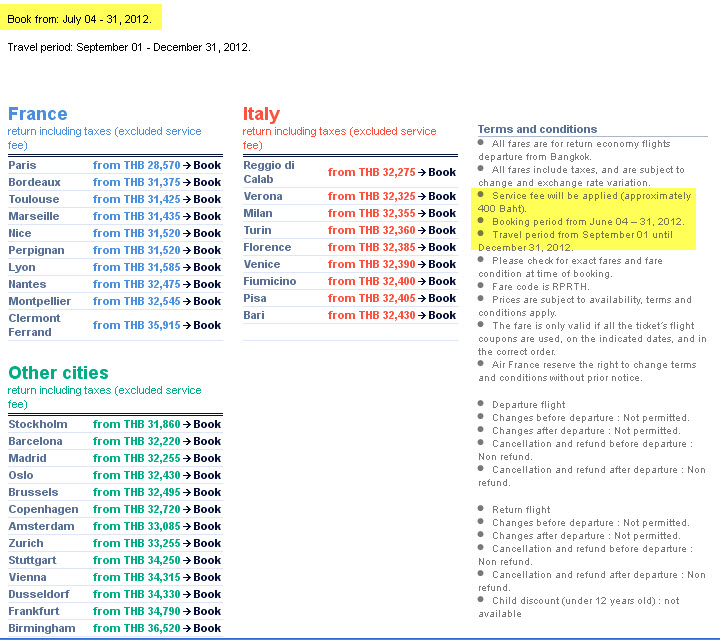Click the 'Fare code is RPRTH' term

(540, 286)
